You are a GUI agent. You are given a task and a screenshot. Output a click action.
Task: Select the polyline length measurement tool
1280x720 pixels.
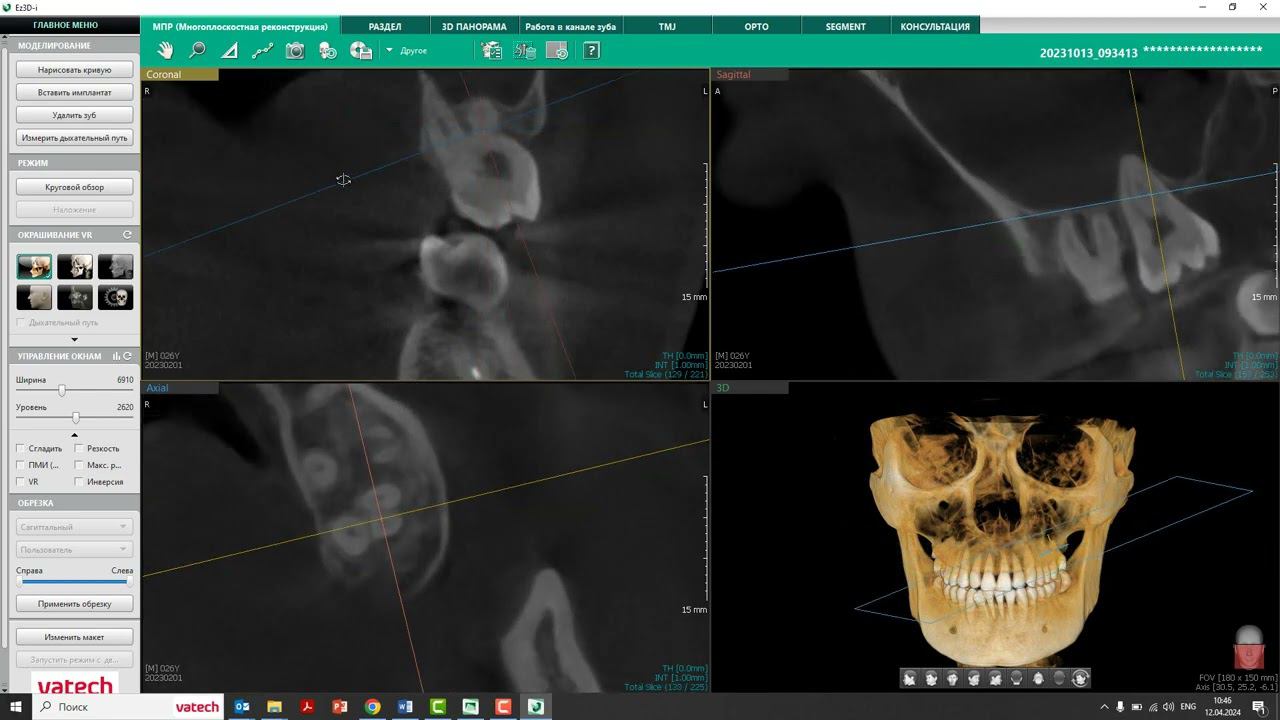pos(262,50)
